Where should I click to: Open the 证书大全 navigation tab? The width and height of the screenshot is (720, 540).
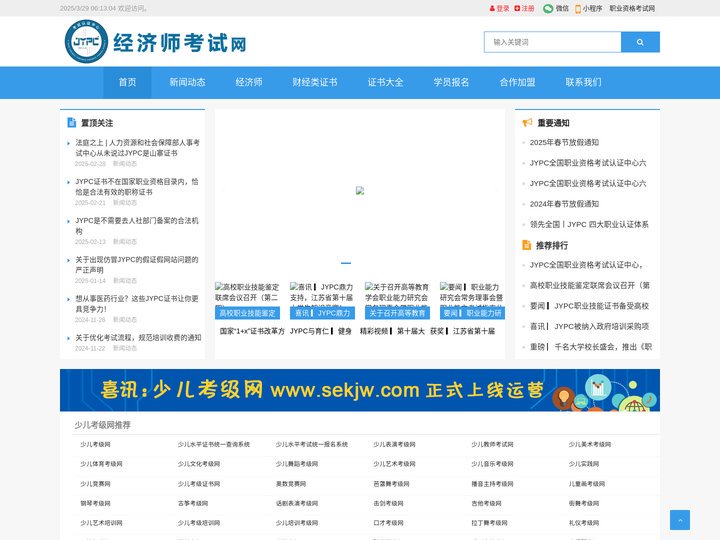[x=386, y=82]
